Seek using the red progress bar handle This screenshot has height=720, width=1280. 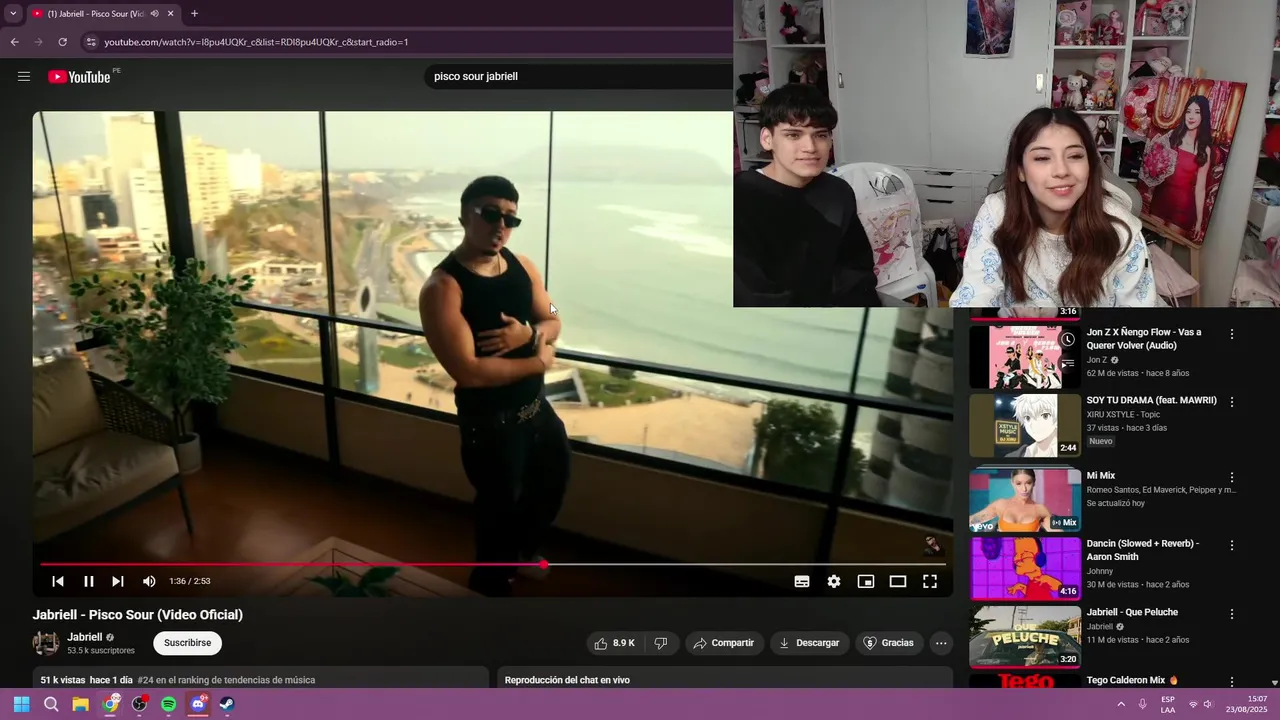click(x=543, y=565)
